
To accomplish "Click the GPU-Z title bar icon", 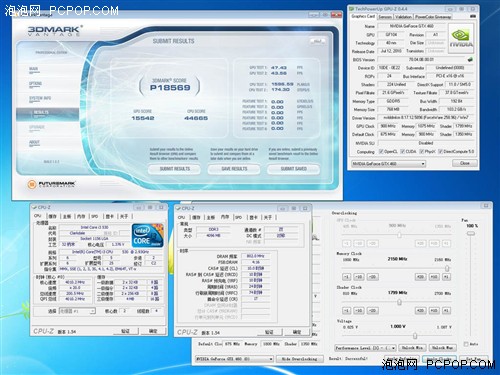I will (352, 9).
